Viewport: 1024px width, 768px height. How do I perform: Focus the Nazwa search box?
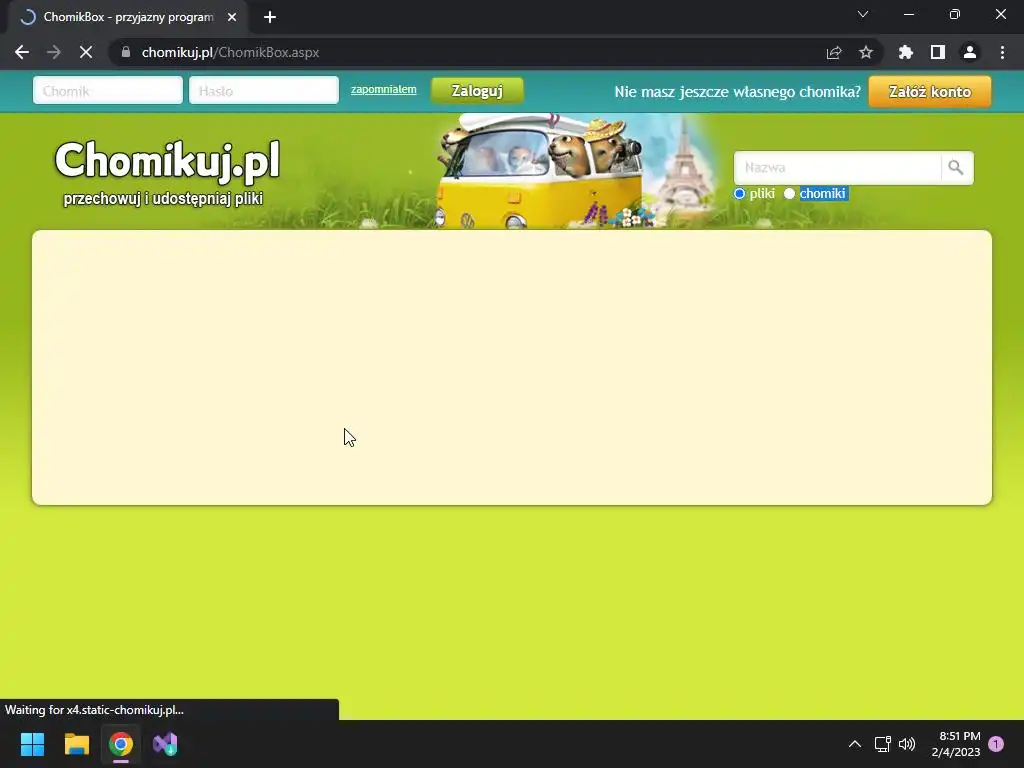point(837,168)
